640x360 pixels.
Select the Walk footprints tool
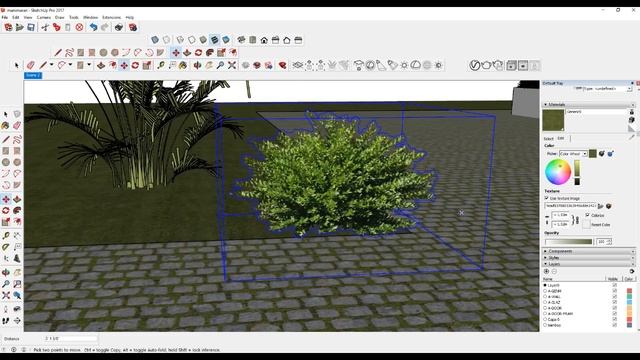click(x=6, y=321)
